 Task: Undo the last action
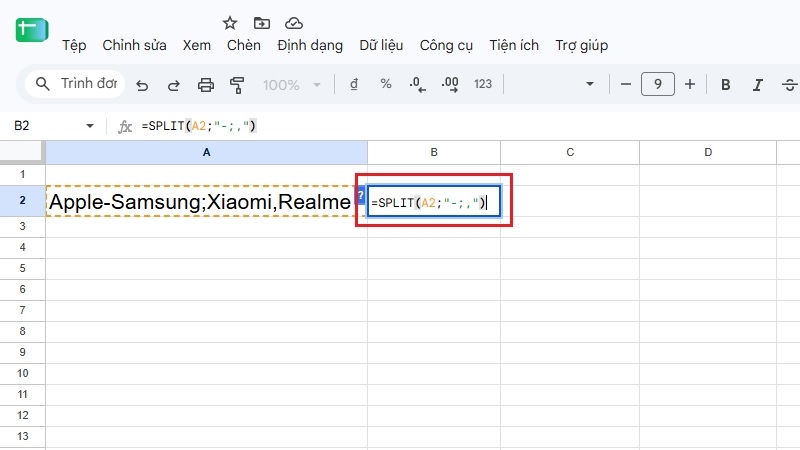point(142,85)
